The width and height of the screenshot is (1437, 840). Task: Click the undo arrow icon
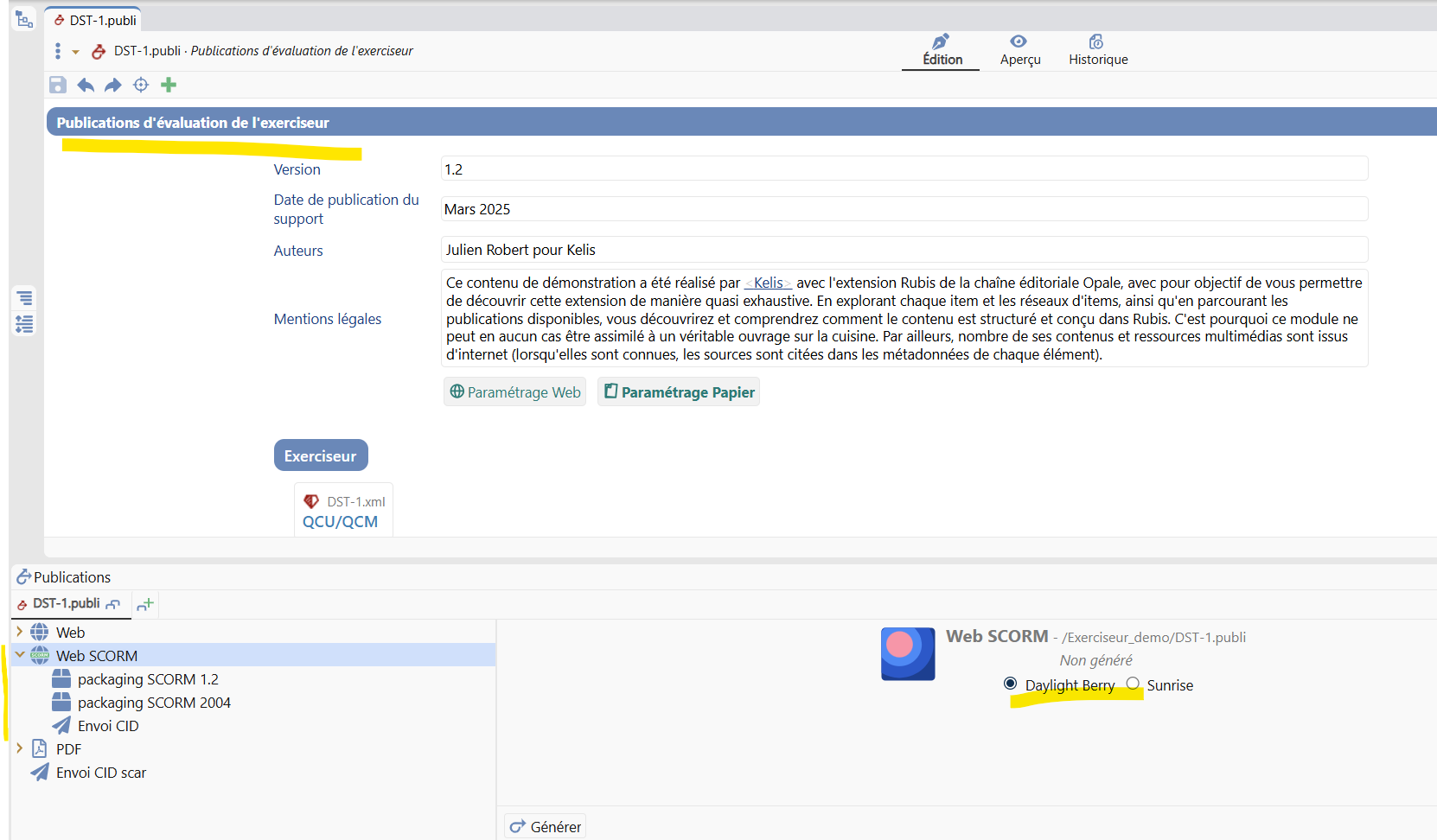[86, 85]
